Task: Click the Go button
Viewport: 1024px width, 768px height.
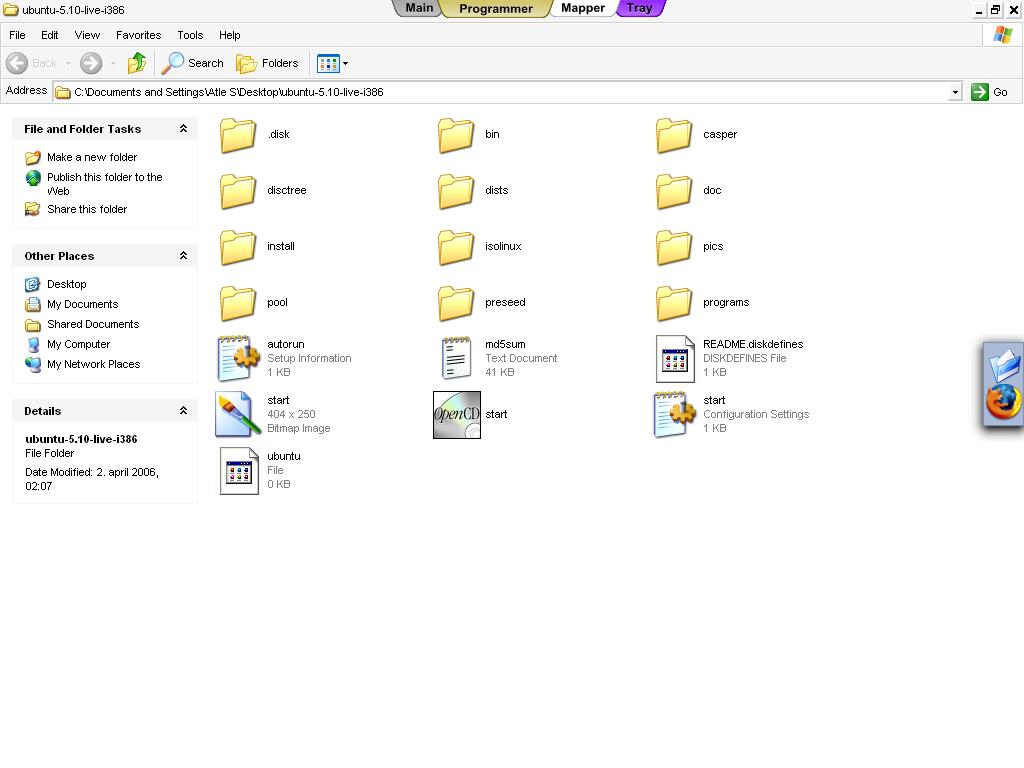Action: (989, 92)
